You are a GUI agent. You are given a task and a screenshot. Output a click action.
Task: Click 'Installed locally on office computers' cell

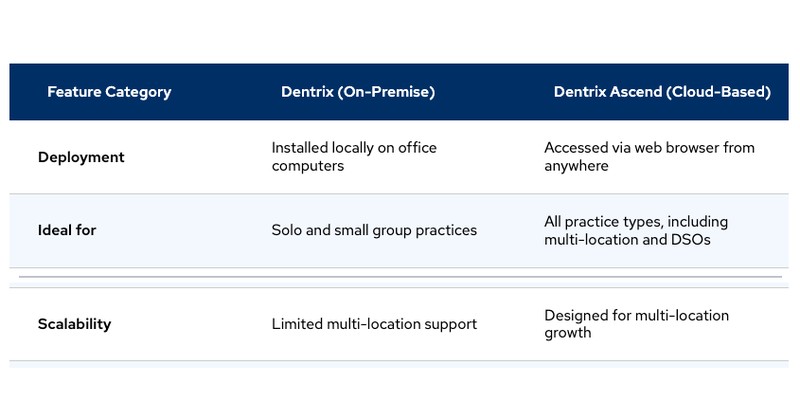point(354,157)
